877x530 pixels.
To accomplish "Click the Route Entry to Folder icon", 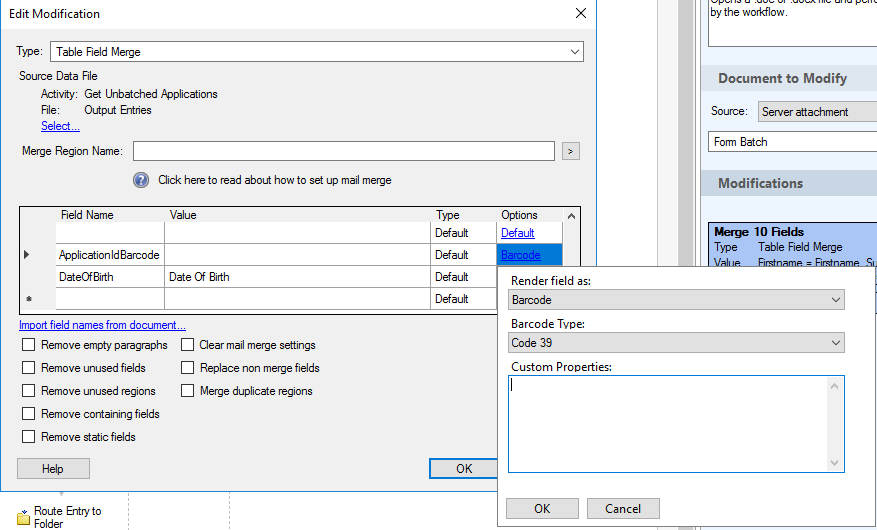I will (x=24, y=517).
